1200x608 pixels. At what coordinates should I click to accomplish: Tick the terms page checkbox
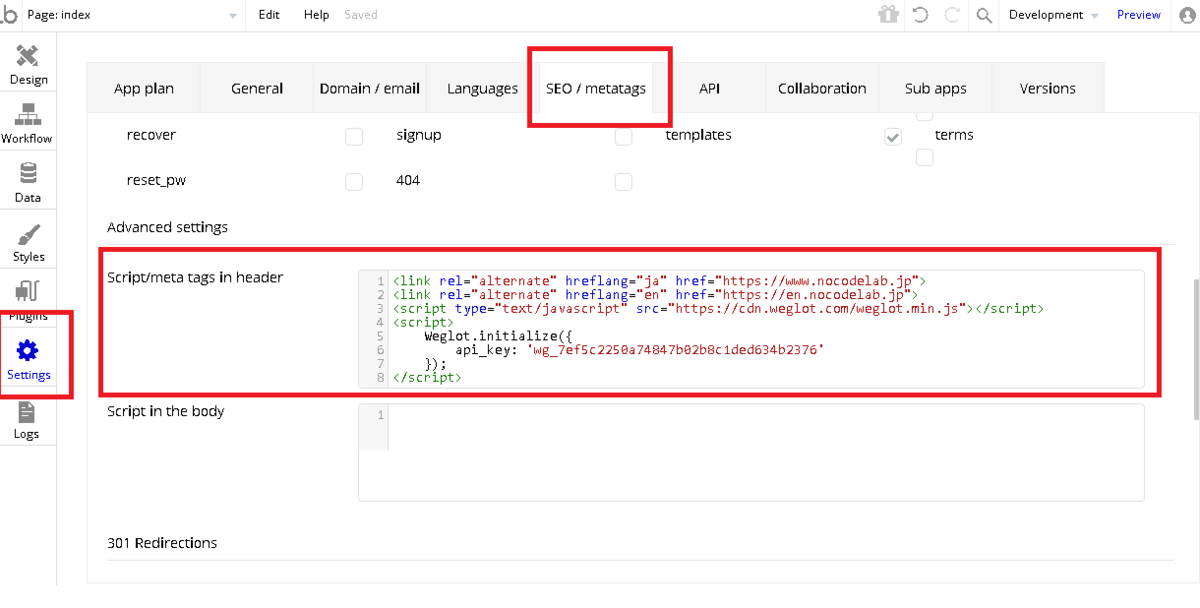coord(925,157)
